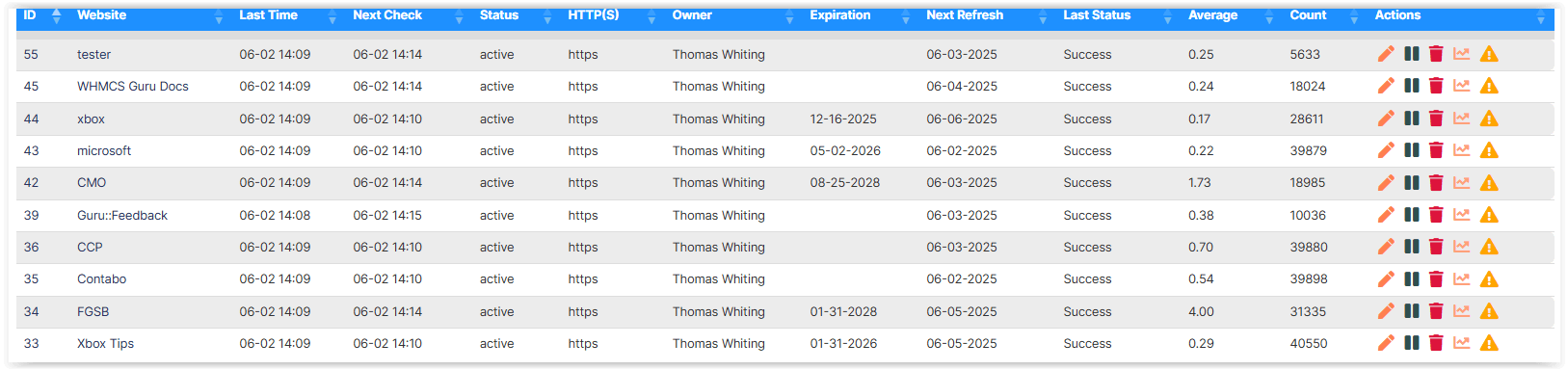Pause the Xbox Tips monitor

click(1412, 343)
